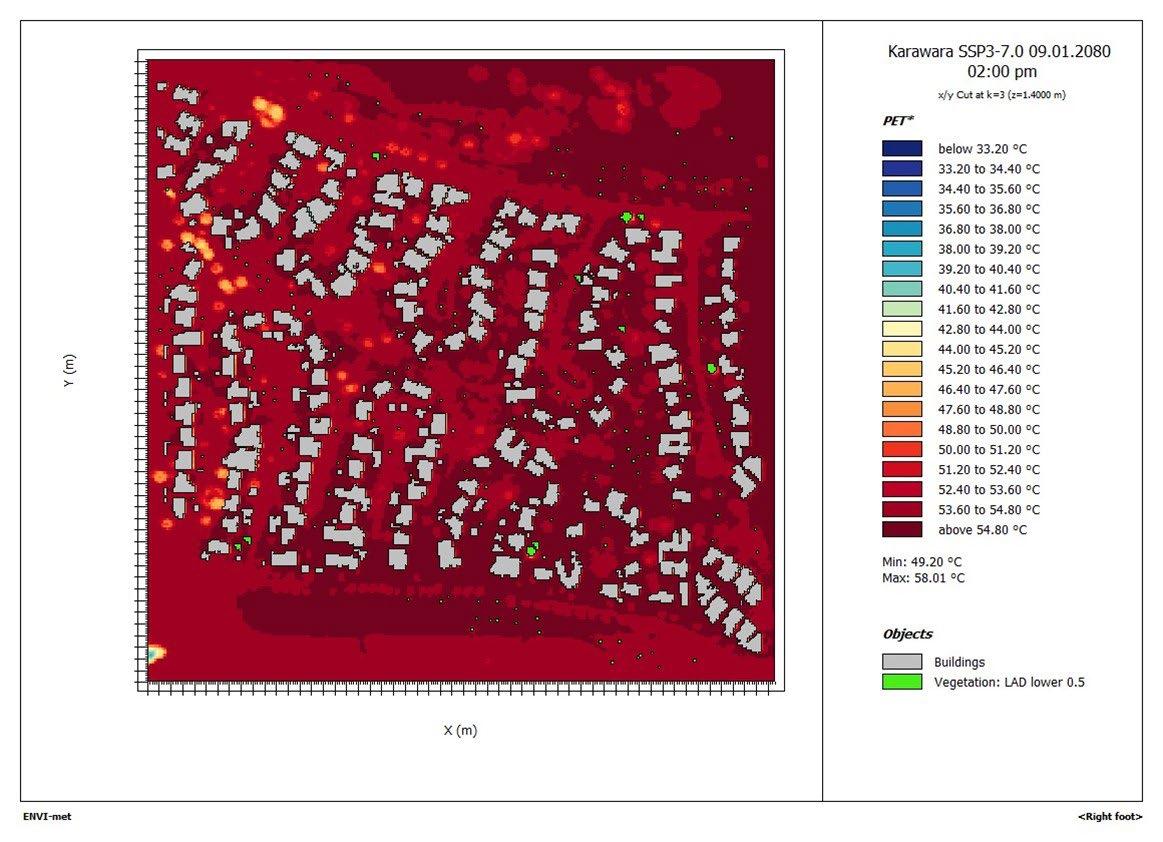Click the '33.20 to 34.40 °C' legend swatch
The image size is (1163, 842).
[902, 168]
